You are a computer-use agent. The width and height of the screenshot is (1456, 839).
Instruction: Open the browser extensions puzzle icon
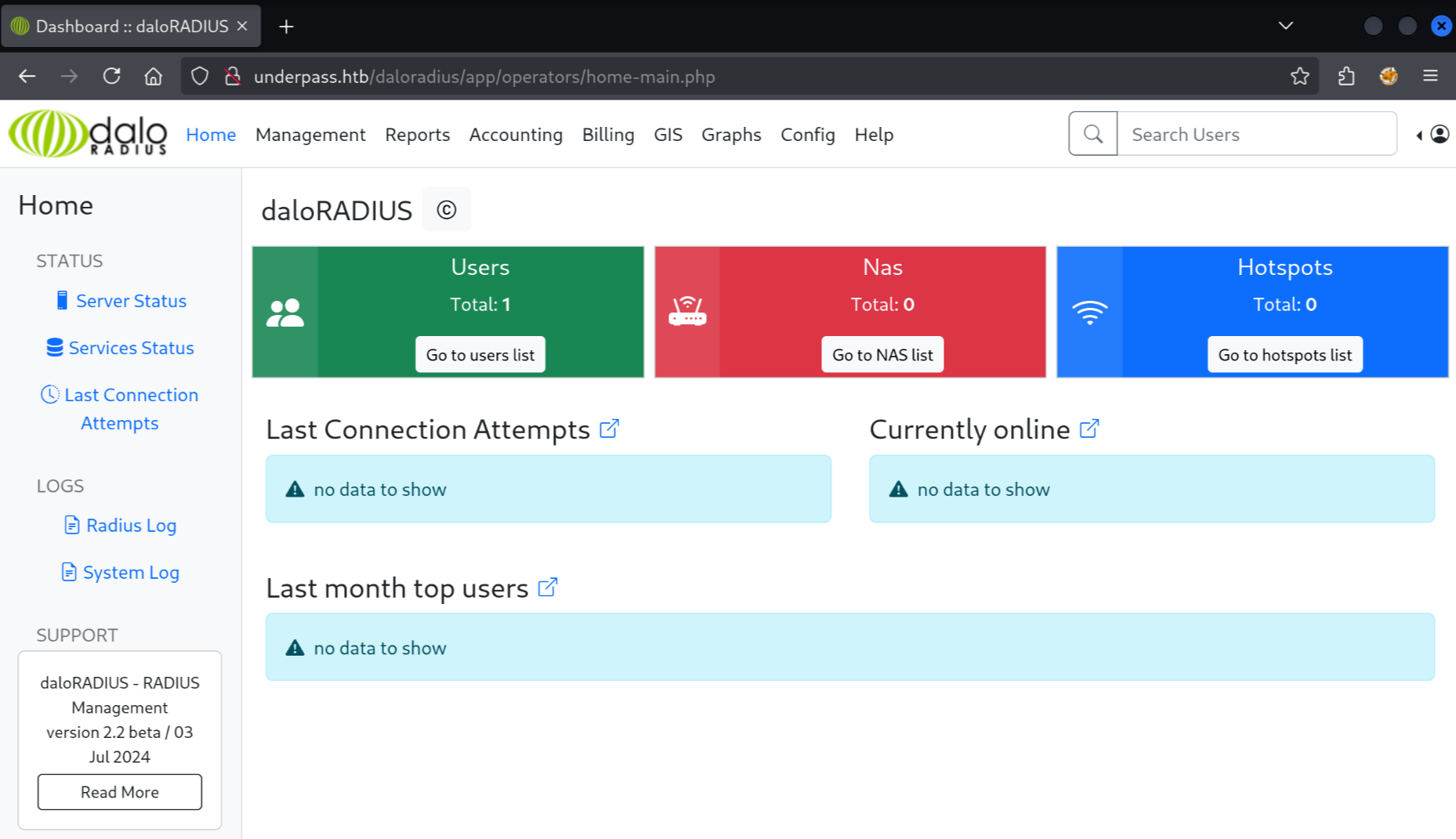pos(1346,76)
